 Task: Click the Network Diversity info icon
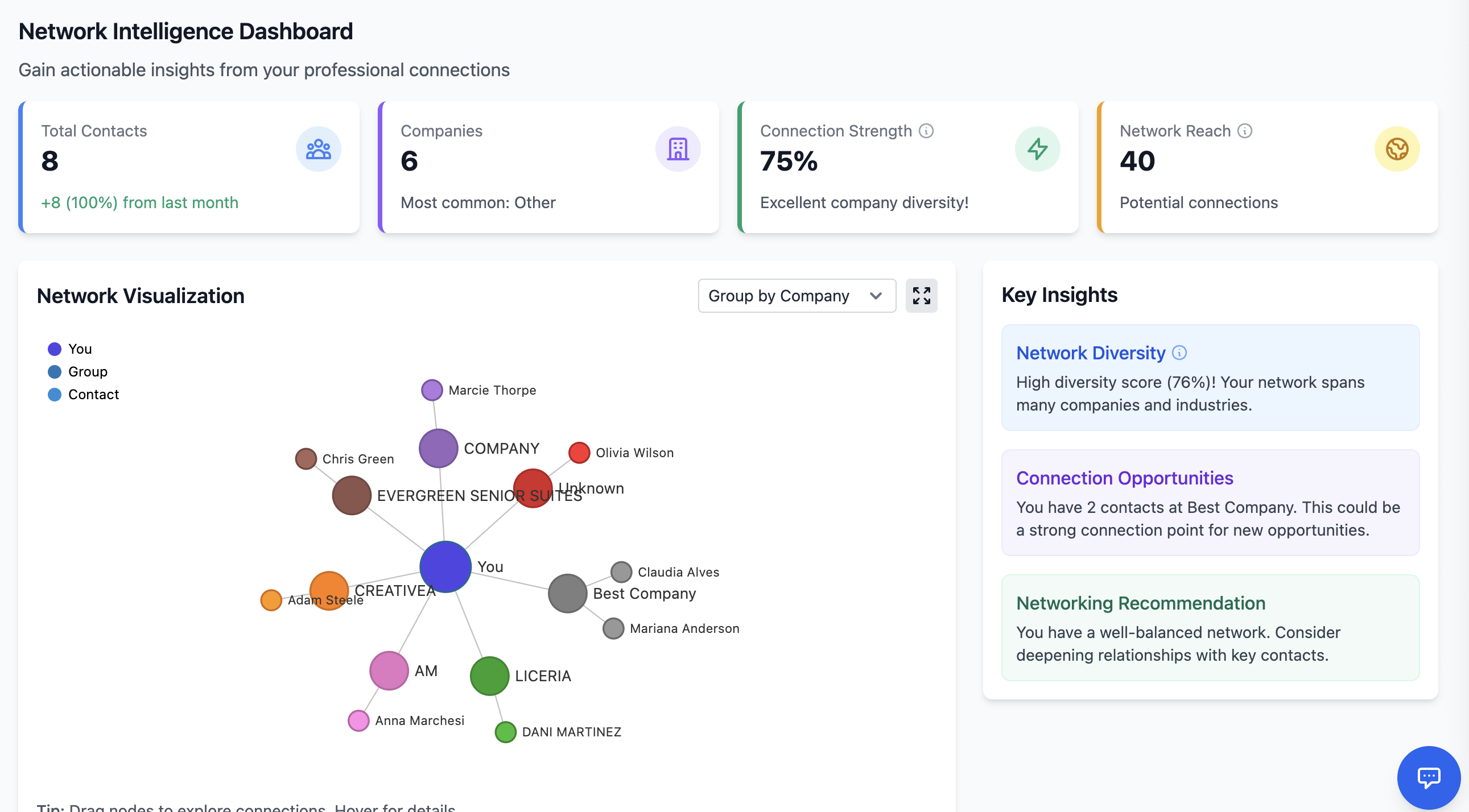pos(1179,353)
